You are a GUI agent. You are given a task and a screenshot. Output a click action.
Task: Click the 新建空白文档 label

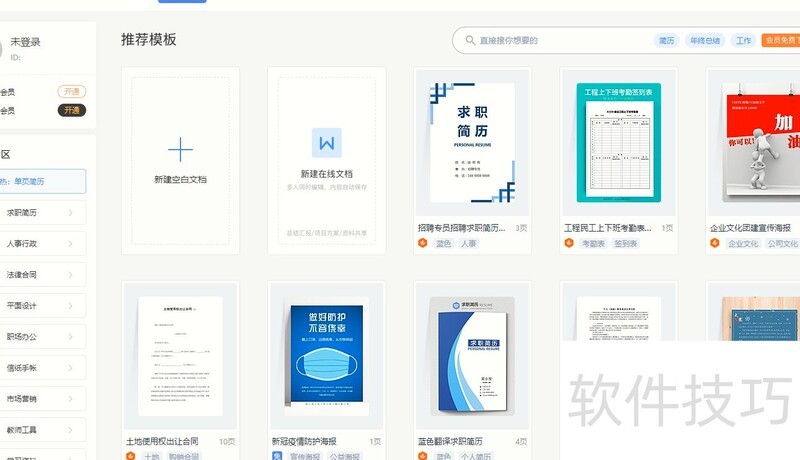[180, 180]
